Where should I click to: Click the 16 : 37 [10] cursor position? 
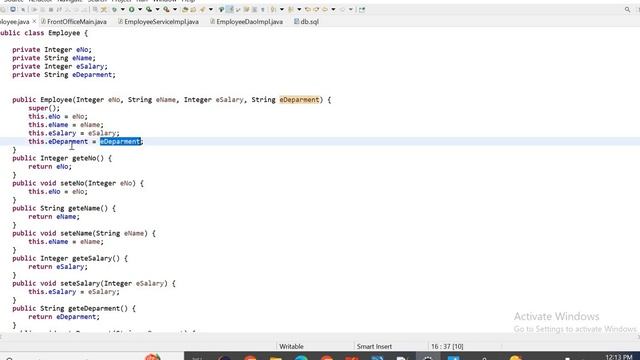(447, 347)
